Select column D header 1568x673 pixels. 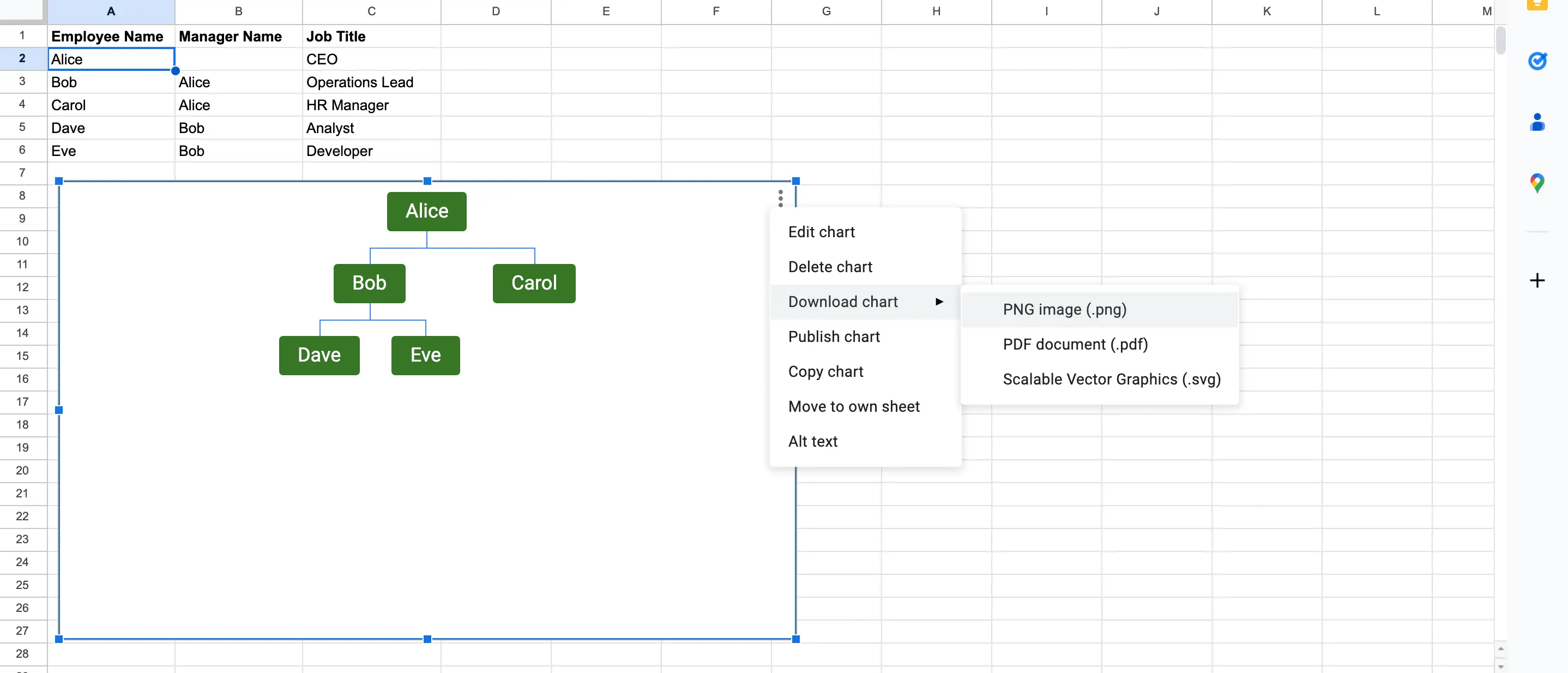(x=496, y=11)
